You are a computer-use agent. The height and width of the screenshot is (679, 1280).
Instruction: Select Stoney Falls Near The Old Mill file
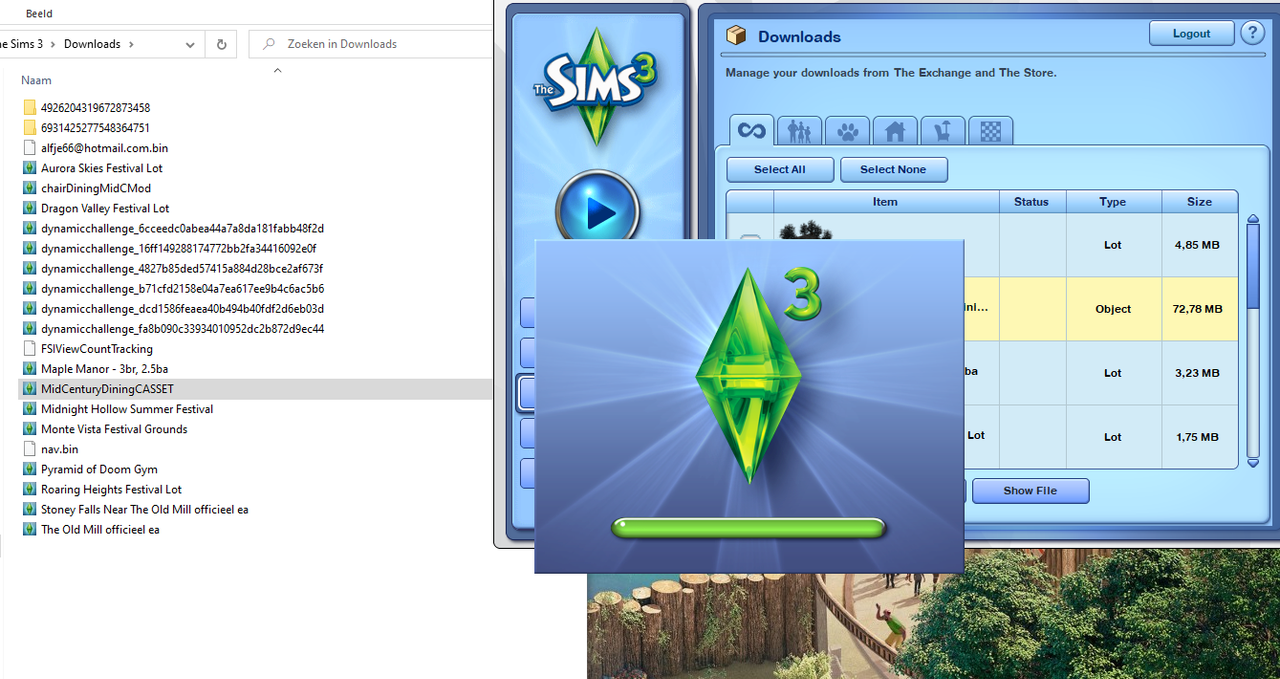click(144, 509)
